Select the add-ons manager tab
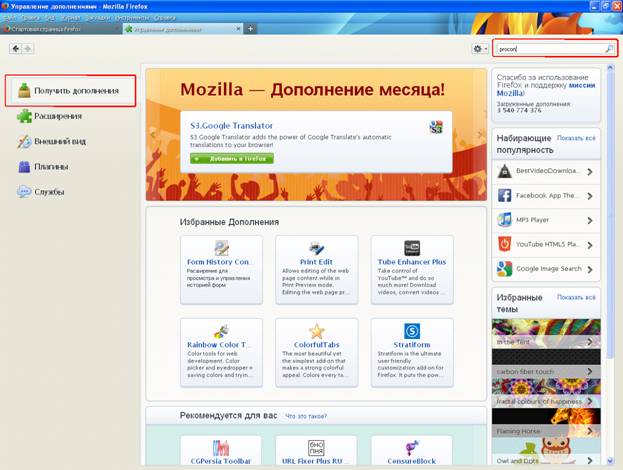Image resolution: width=623 pixels, height=470 pixels. click(183, 29)
